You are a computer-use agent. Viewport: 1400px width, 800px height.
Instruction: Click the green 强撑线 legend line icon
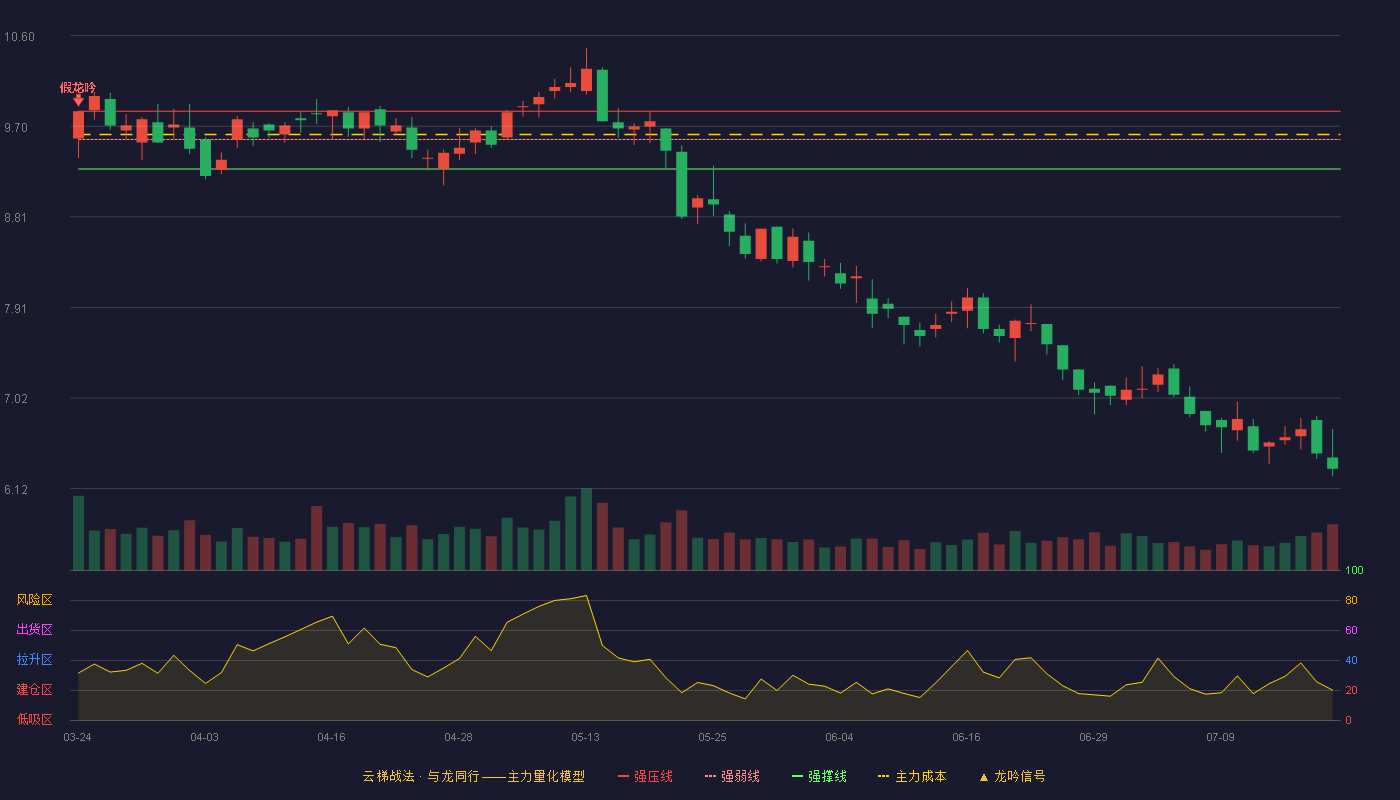pos(797,776)
